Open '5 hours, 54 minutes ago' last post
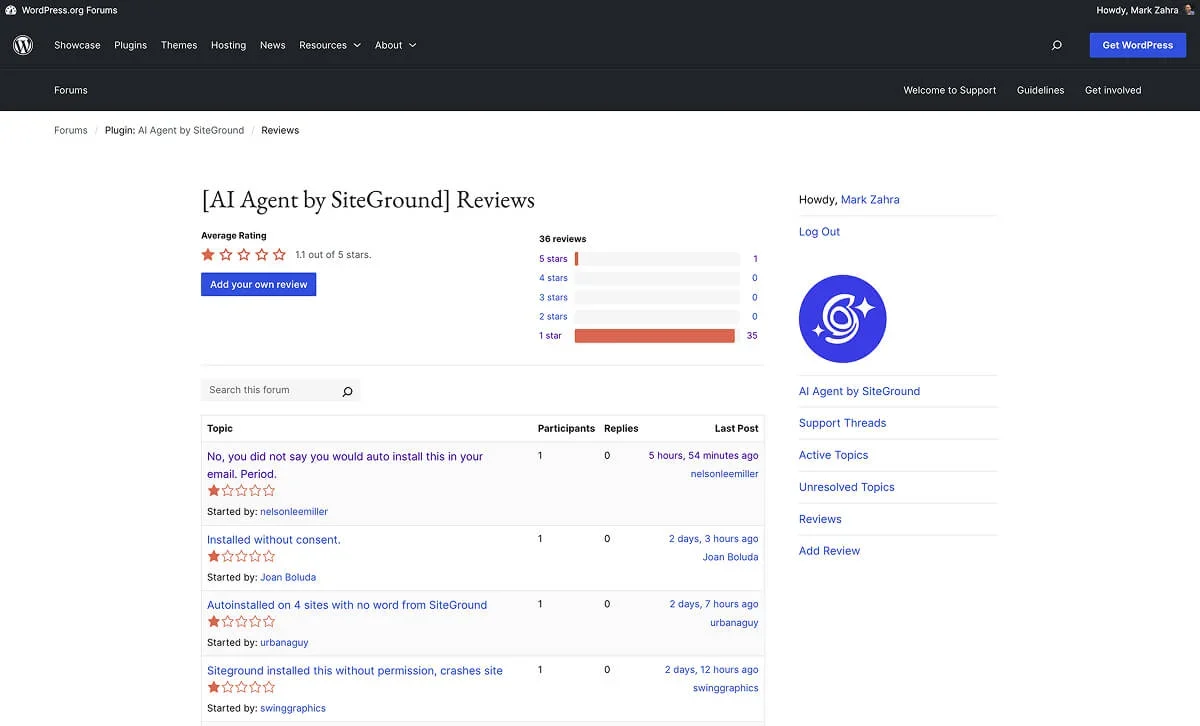 point(703,456)
